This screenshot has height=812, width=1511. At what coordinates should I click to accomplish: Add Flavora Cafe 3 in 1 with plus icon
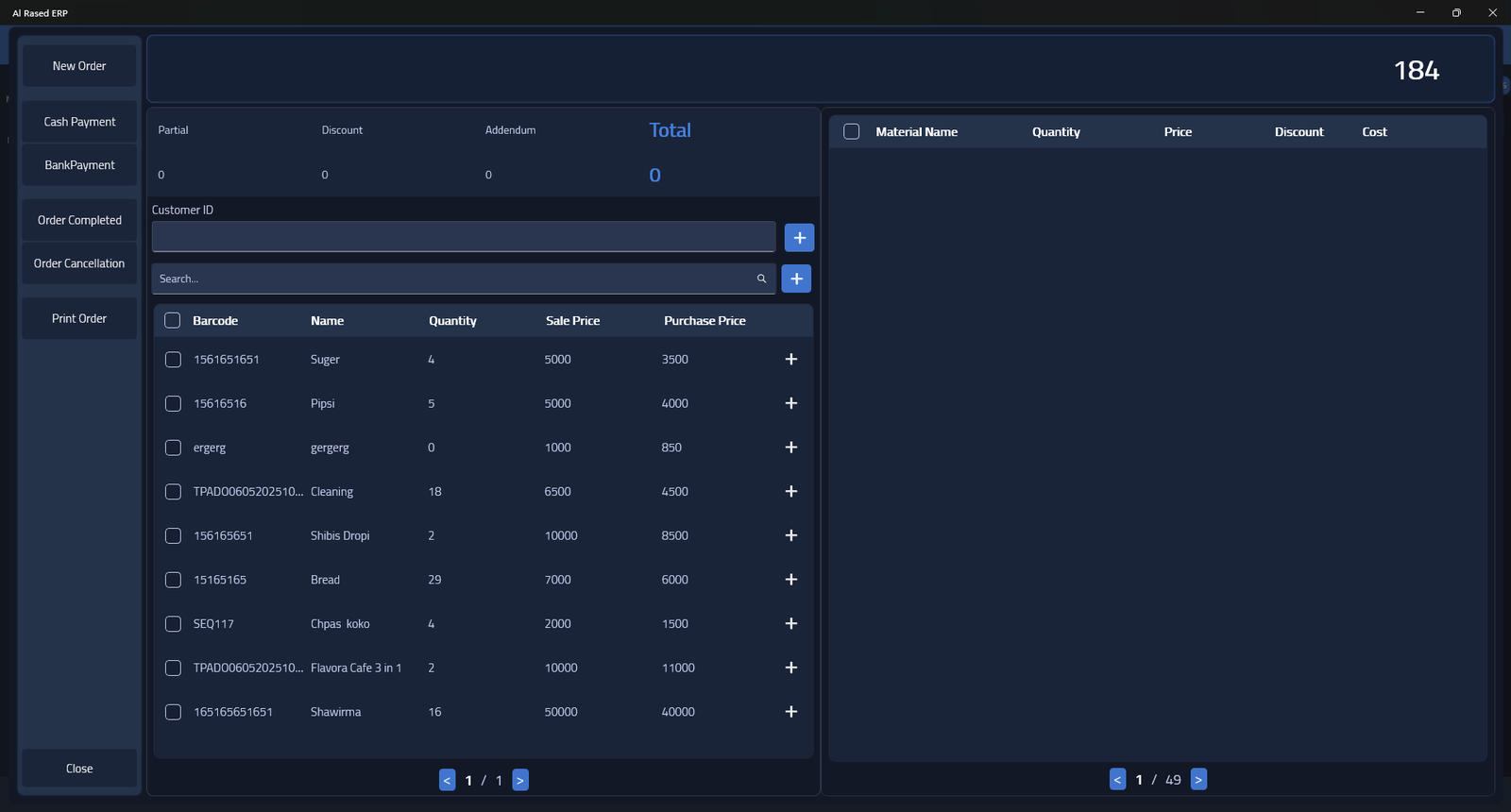(x=791, y=668)
